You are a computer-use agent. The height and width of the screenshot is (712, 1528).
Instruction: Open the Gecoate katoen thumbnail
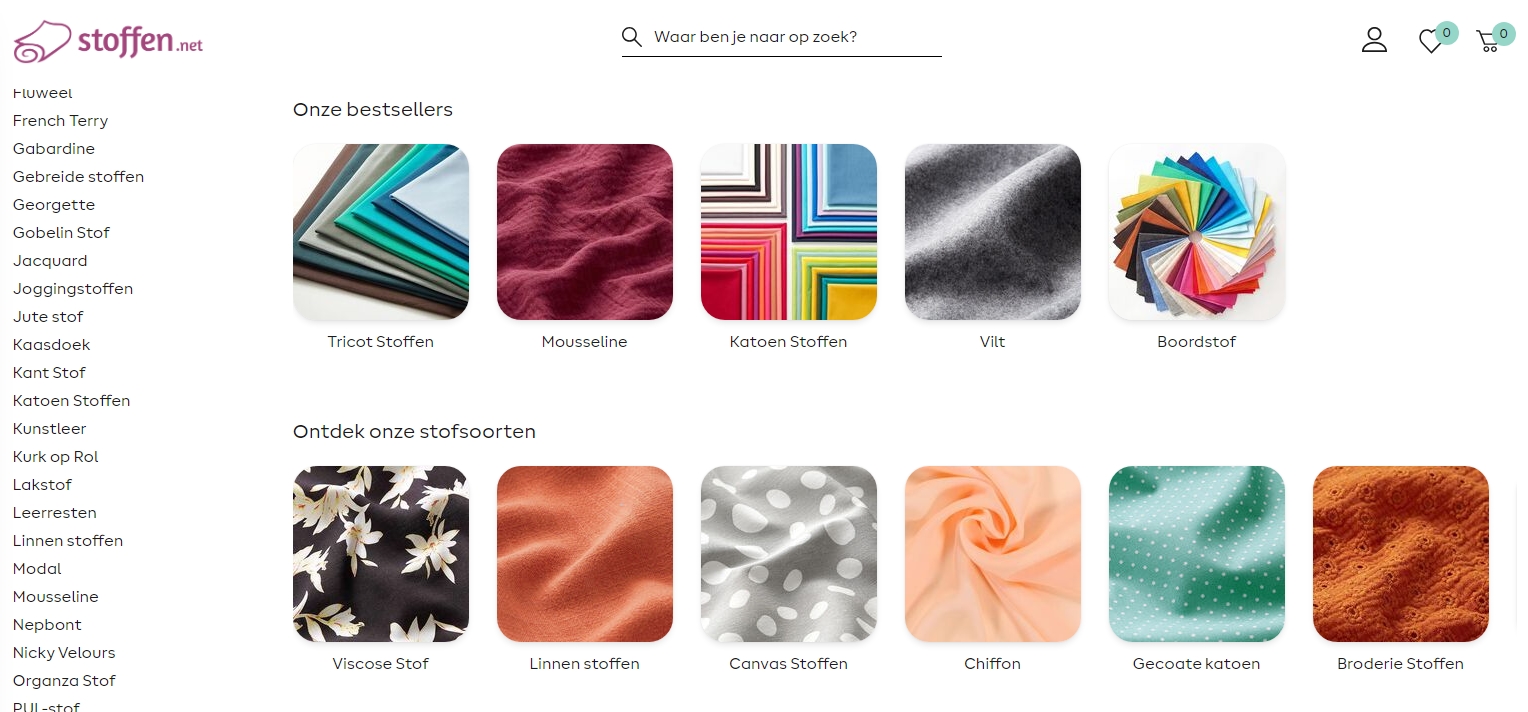(1197, 554)
